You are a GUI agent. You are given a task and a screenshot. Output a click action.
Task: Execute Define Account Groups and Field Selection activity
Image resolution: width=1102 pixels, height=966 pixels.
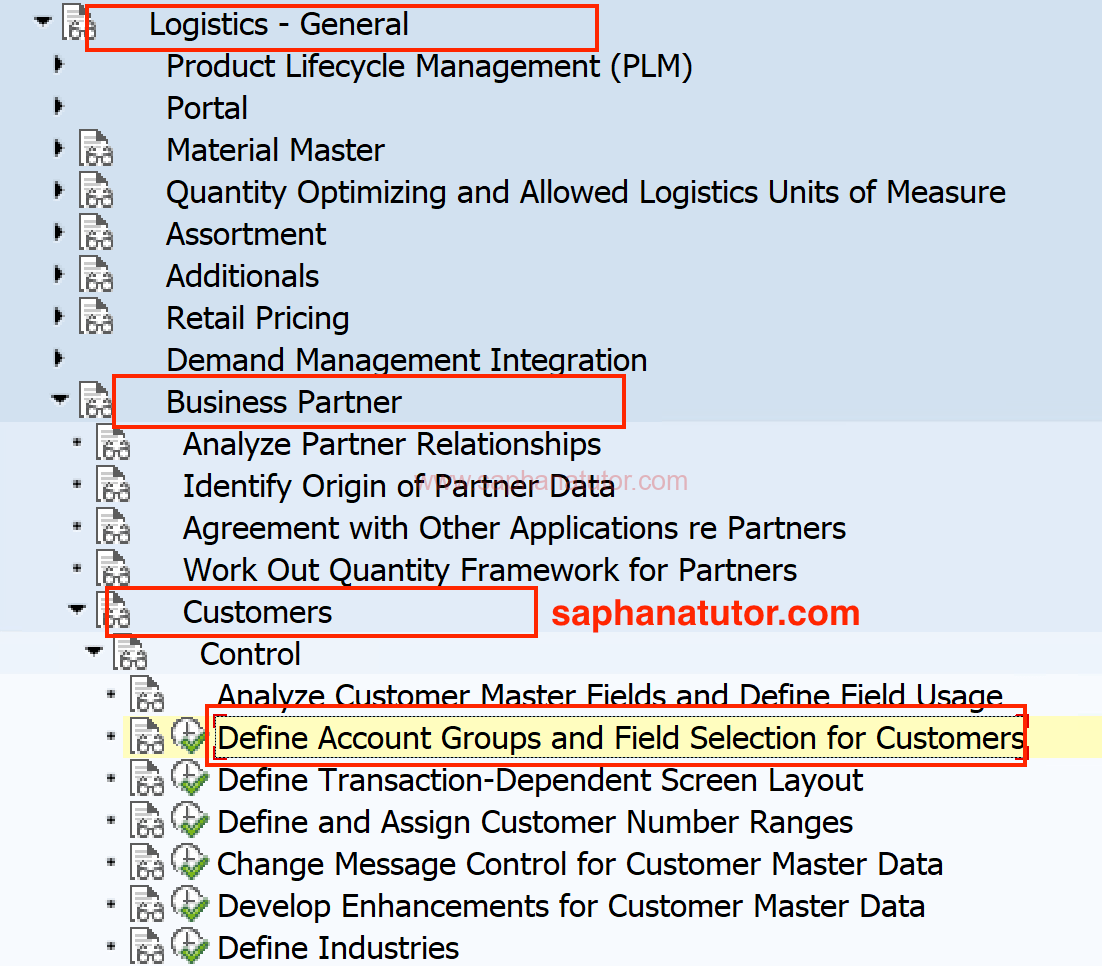190,736
